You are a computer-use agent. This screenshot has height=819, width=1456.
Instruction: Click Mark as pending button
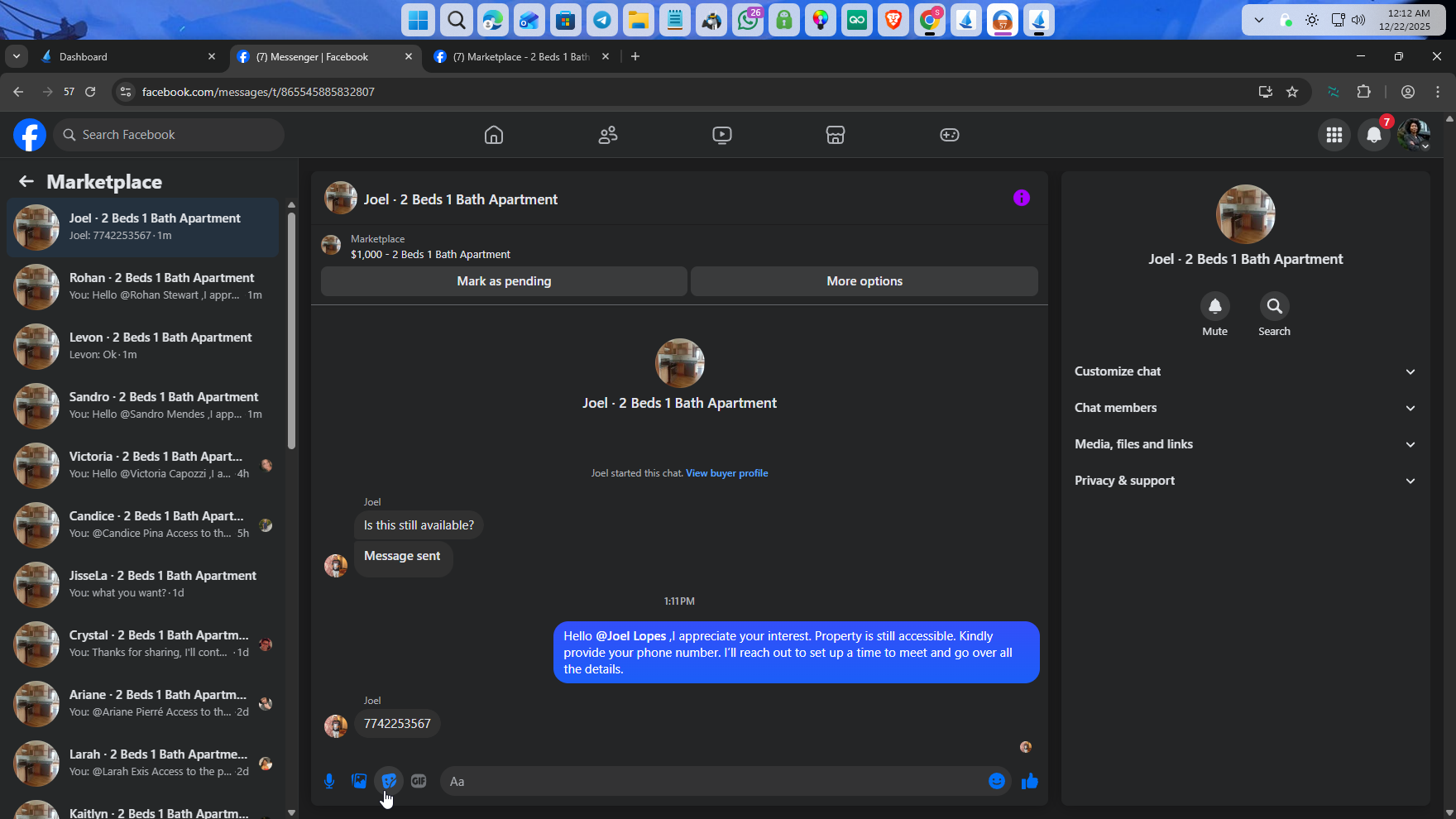click(x=504, y=281)
